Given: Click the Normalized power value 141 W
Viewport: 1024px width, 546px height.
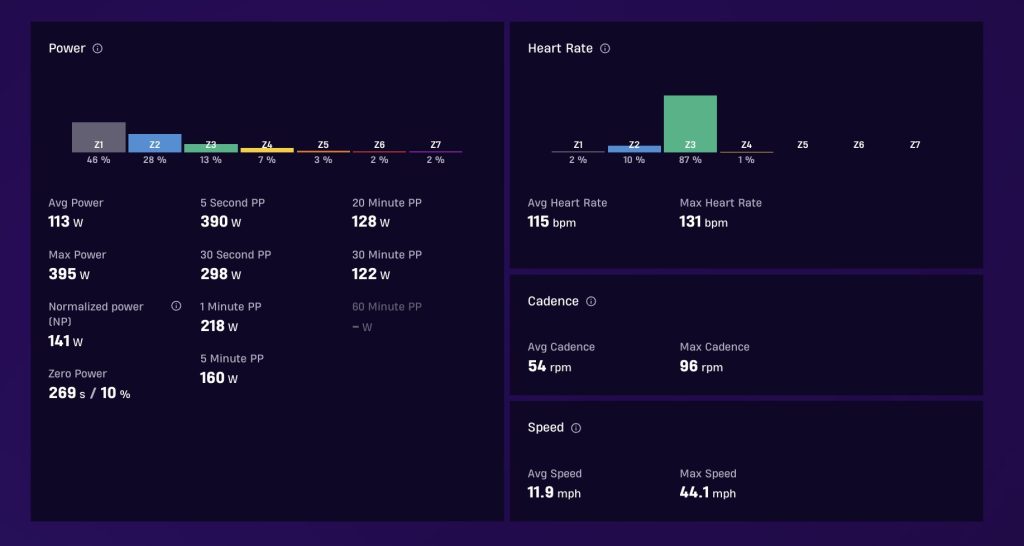Looking at the screenshot, I should point(65,341).
